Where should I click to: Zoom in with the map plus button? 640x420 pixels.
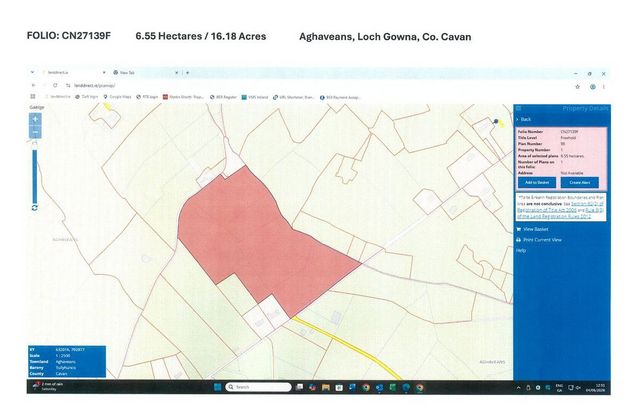pyautogui.click(x=35, y=119)
